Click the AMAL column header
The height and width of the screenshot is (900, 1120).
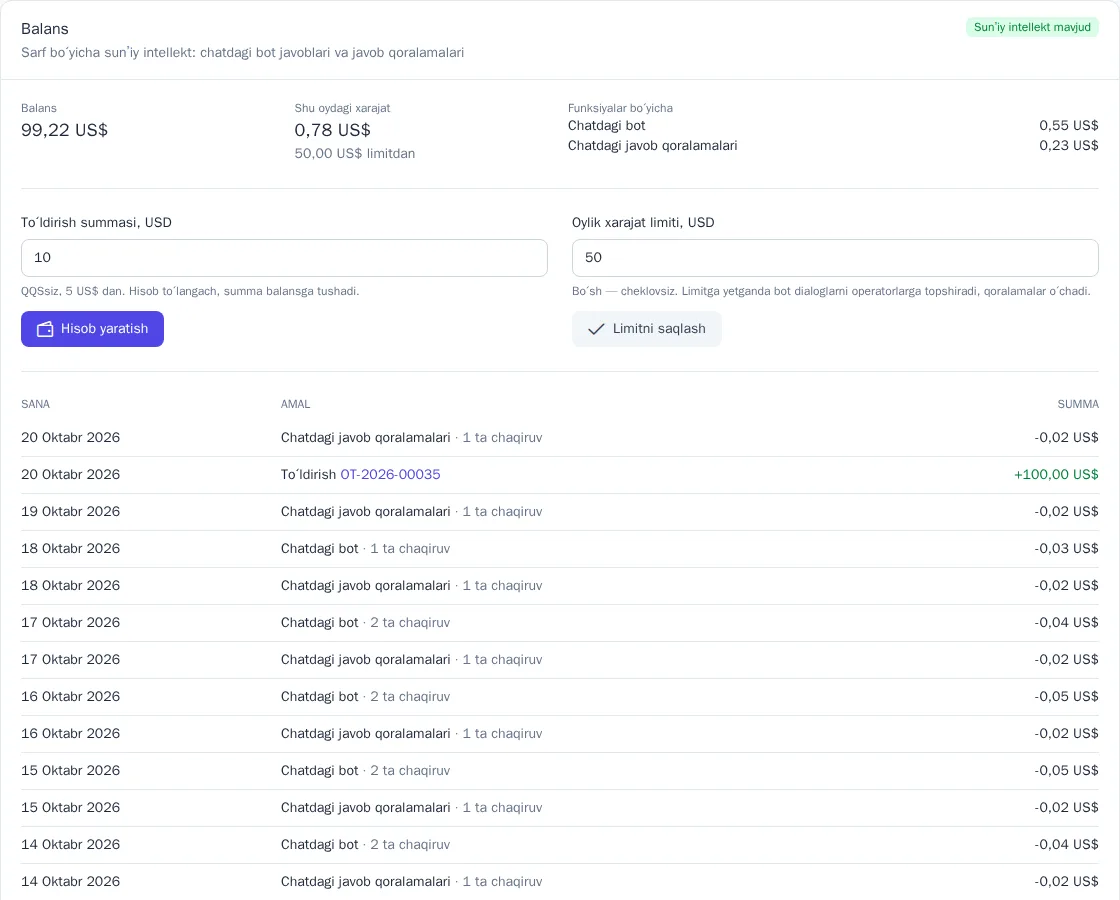coord(295,404)
